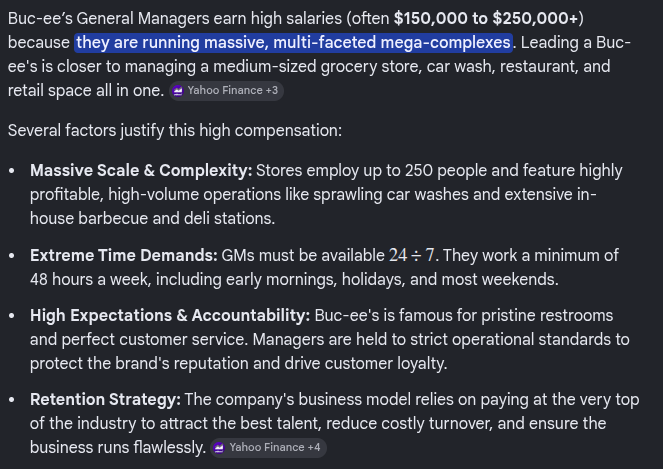
Task: Click the Yahoo Finance icon in first citation
Action: (x=178, y=91)
